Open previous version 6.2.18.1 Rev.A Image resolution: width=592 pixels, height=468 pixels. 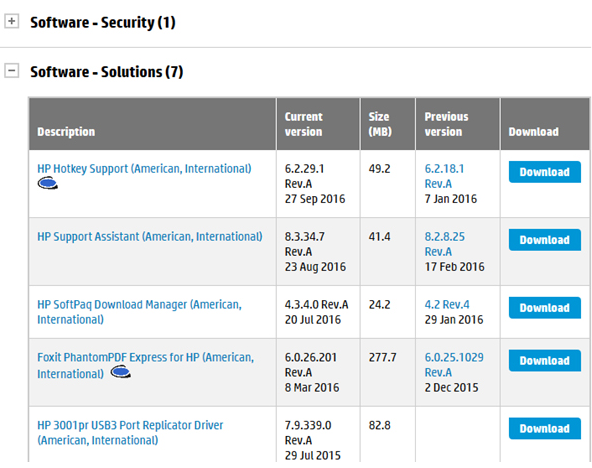coord(444,176)
